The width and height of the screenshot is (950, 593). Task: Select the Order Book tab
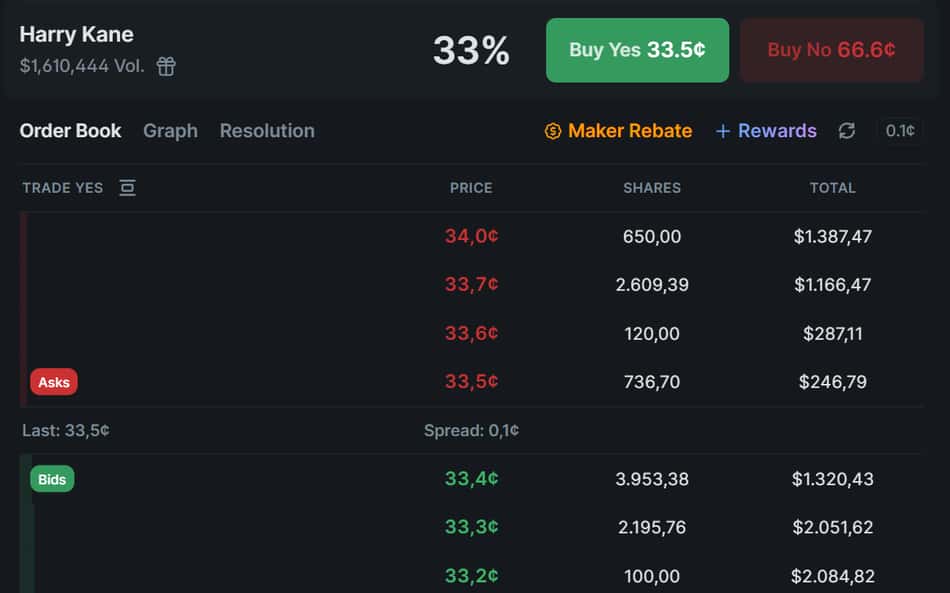(70, 131)
